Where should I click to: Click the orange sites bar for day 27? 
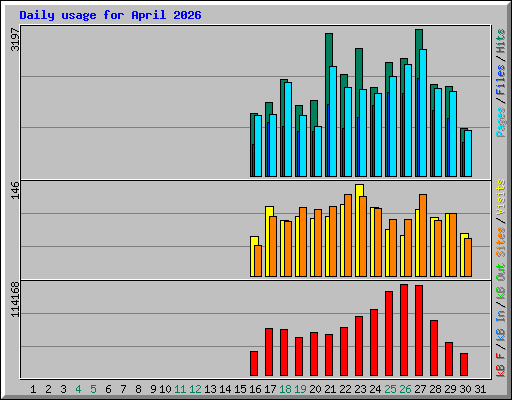(423, 235)
